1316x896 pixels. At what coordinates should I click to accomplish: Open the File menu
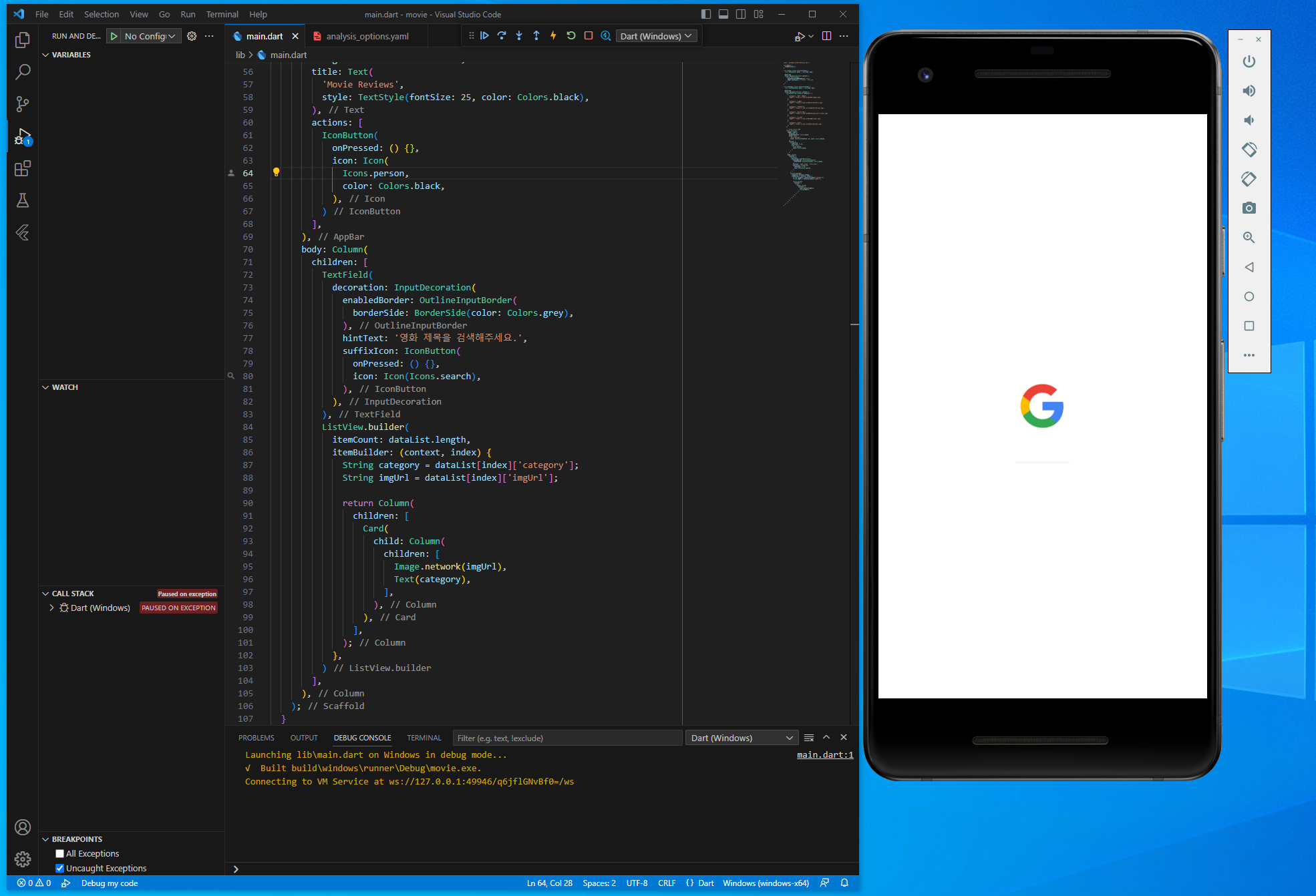41,14
